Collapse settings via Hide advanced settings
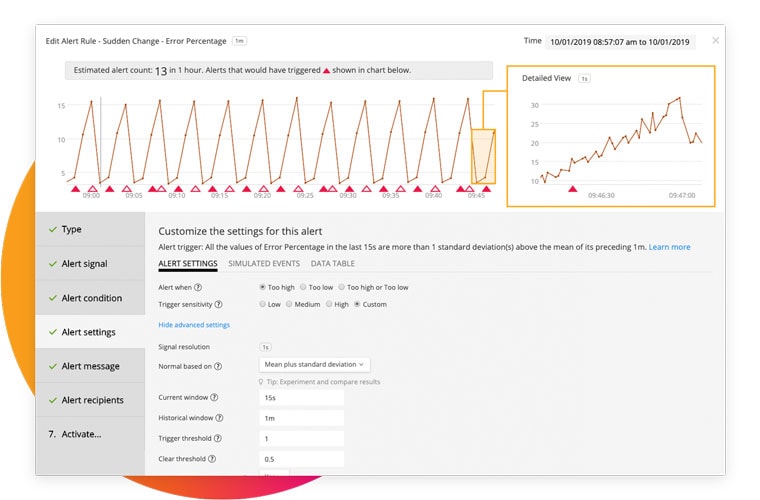The height and width of the screenshot is (500, 760). (194, 325)
